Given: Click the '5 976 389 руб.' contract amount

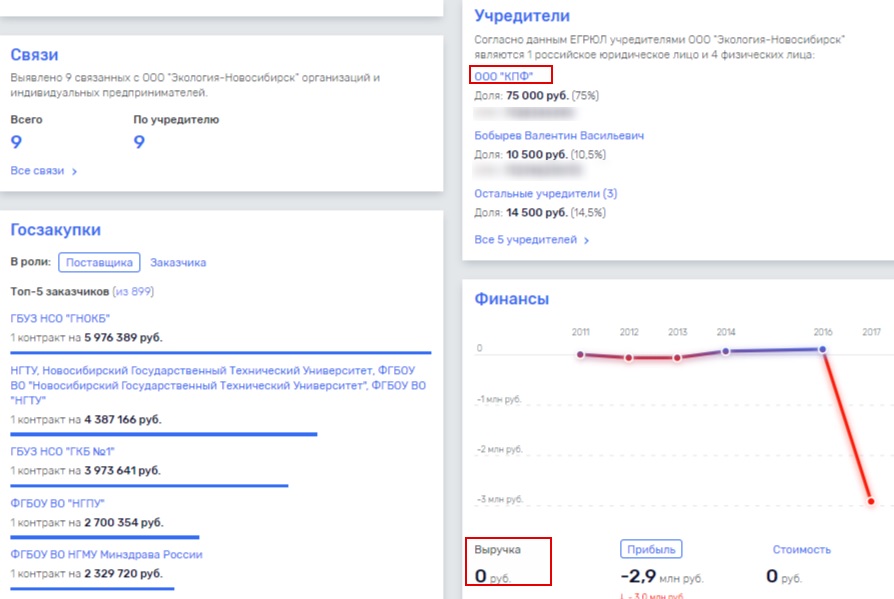Looking at the screenshot, I should pos(123,337).
